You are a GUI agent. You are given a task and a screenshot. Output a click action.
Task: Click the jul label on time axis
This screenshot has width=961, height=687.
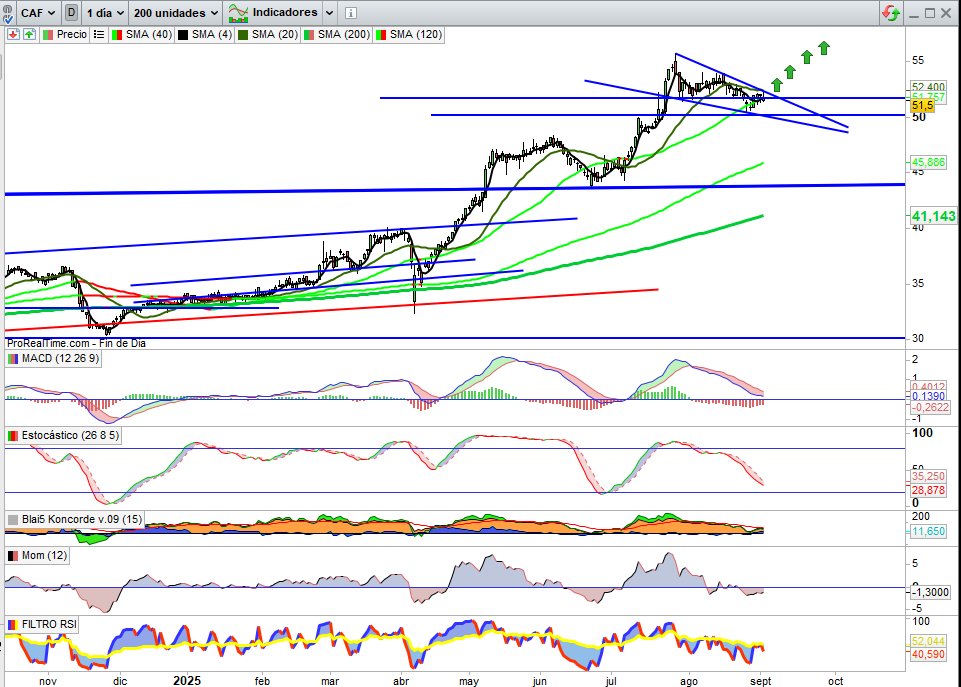610,681
